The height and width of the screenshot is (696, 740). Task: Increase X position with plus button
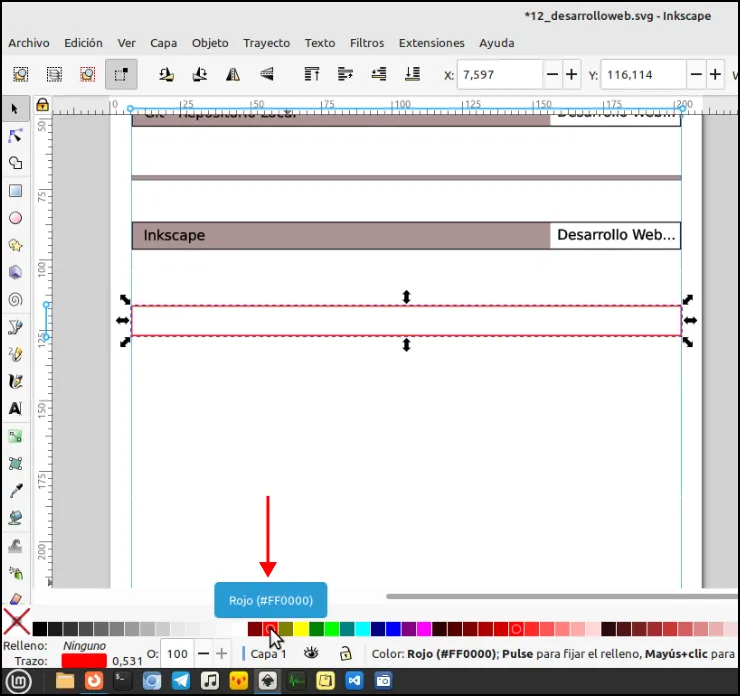coord(572,75)
